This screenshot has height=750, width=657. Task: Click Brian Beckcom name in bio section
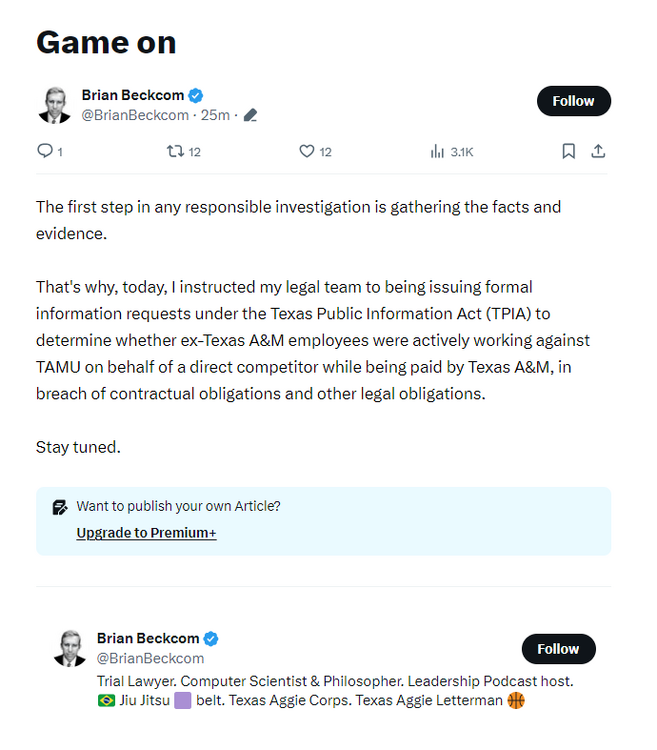tap(148, 638)
